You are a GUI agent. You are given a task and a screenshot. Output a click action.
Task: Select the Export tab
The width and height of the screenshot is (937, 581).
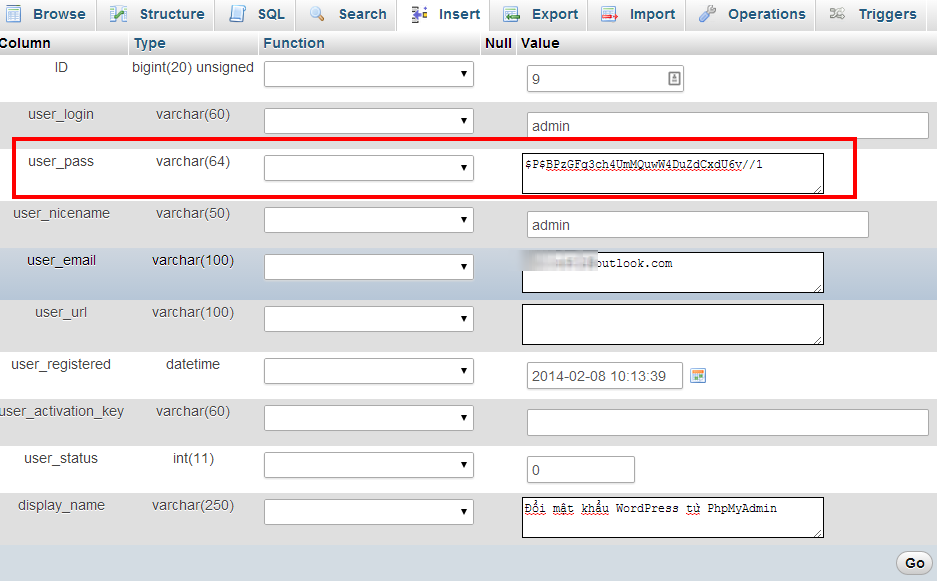tap(541, 14)
